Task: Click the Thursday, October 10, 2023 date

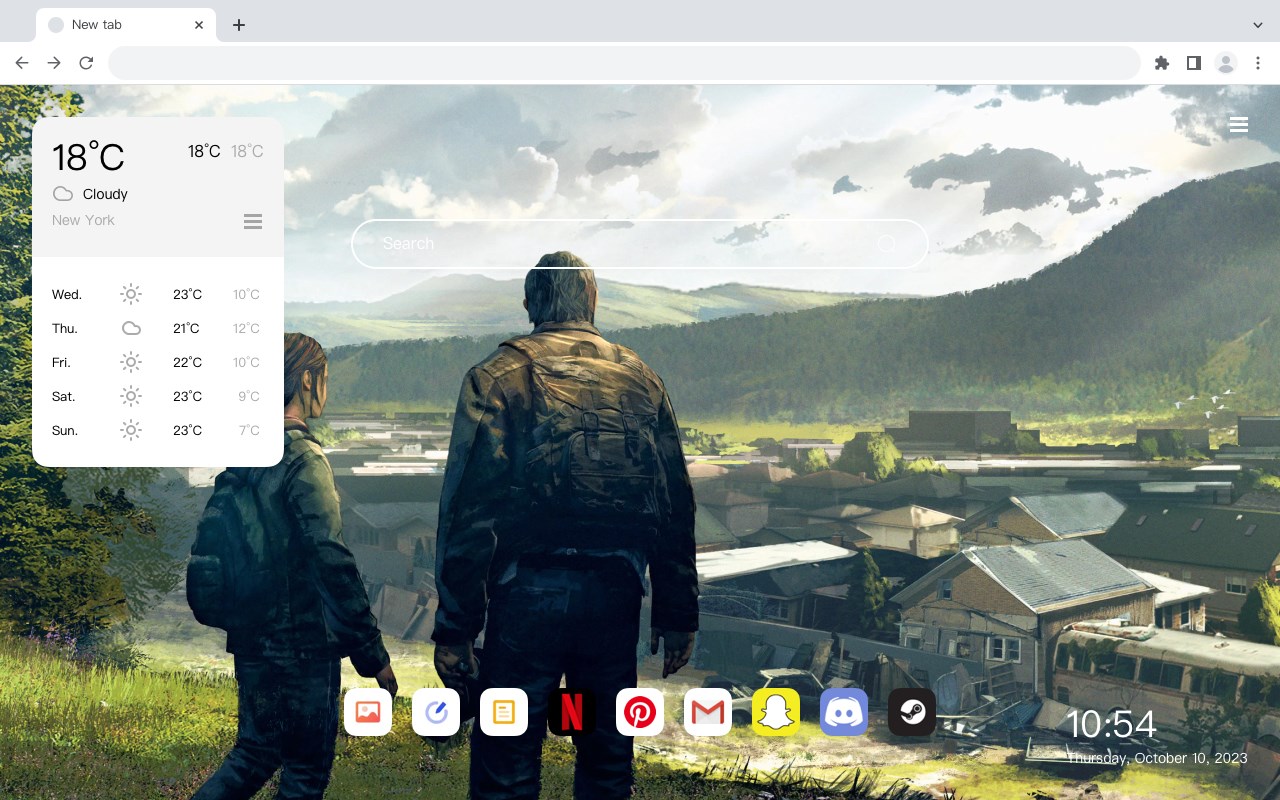Action: pyautogui.click(x=1157, y=758)
